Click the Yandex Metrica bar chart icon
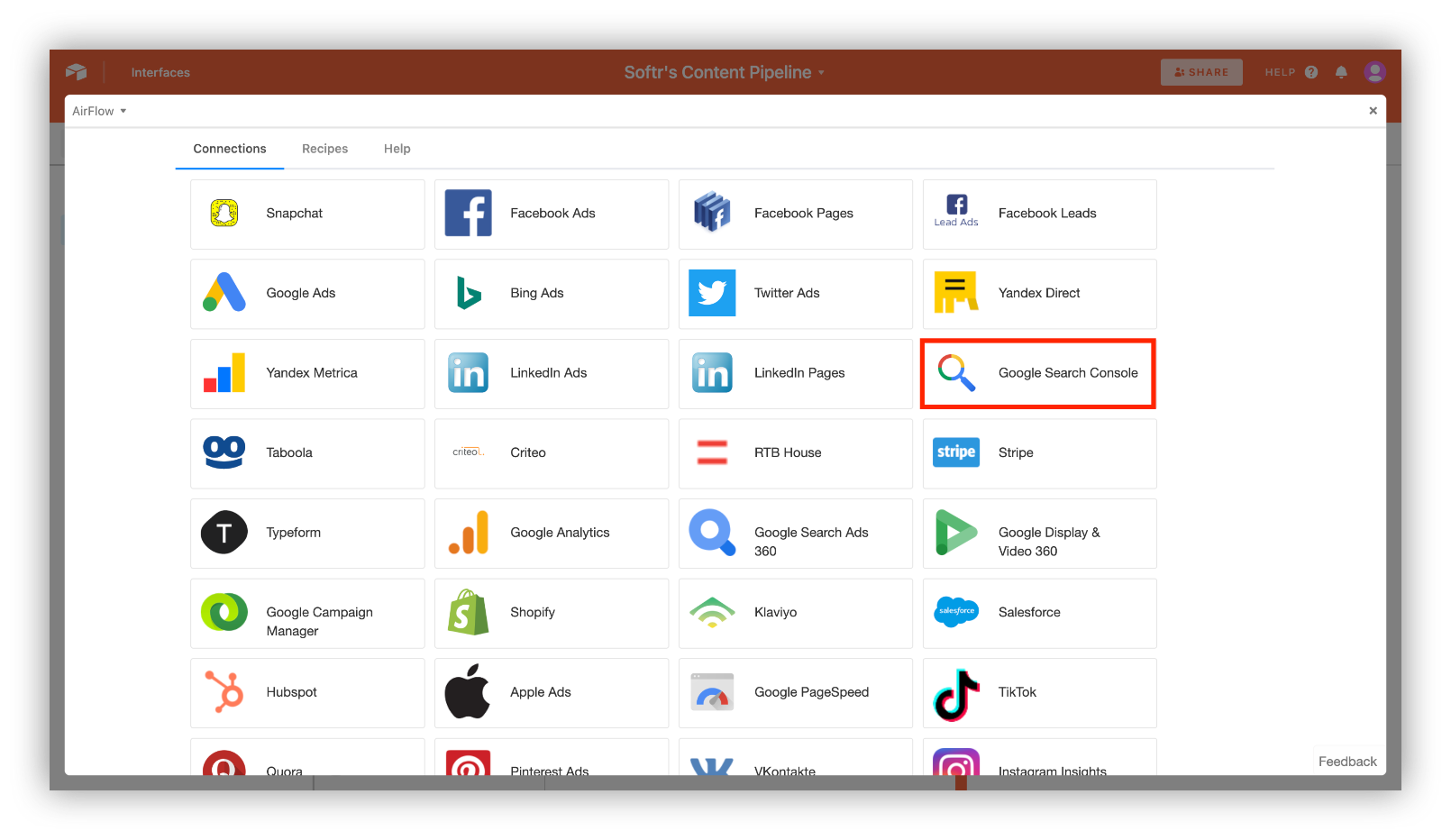This screenshot has width=1451, height=840. pos(224,372)
